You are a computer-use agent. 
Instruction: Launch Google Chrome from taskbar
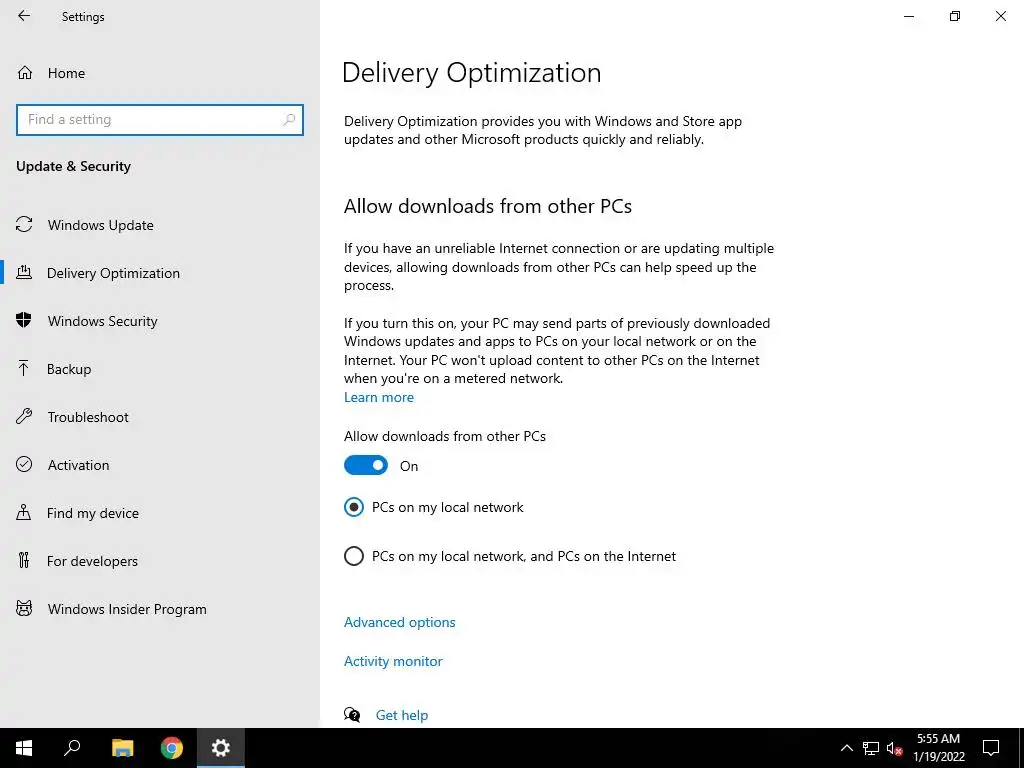(x=172, y=748)
